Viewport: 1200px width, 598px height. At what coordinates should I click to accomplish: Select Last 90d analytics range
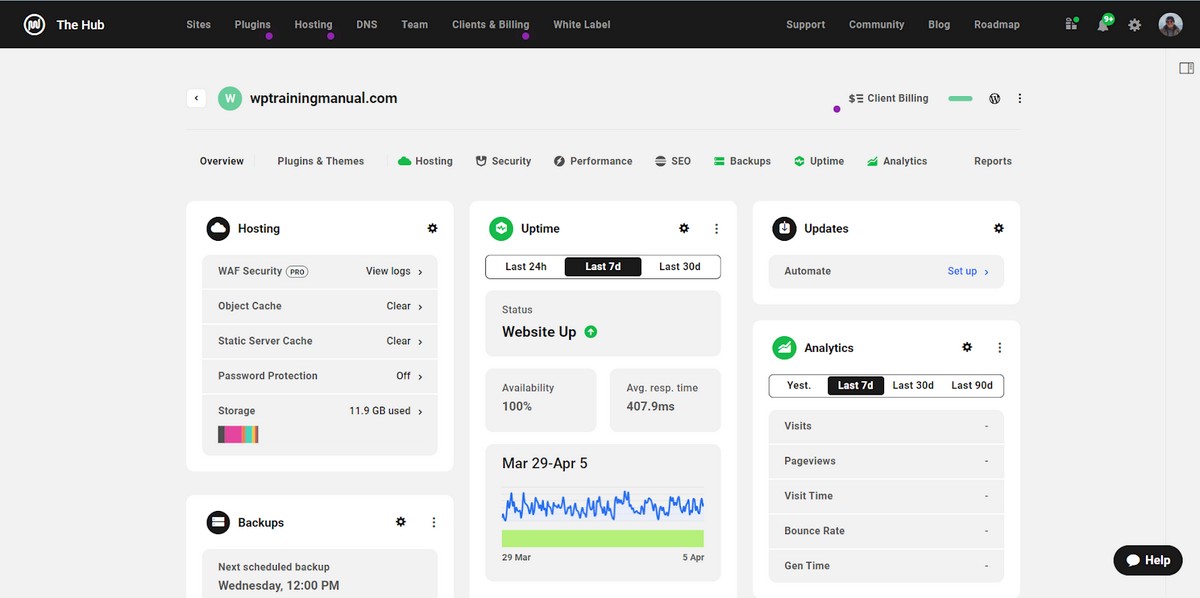973,385
